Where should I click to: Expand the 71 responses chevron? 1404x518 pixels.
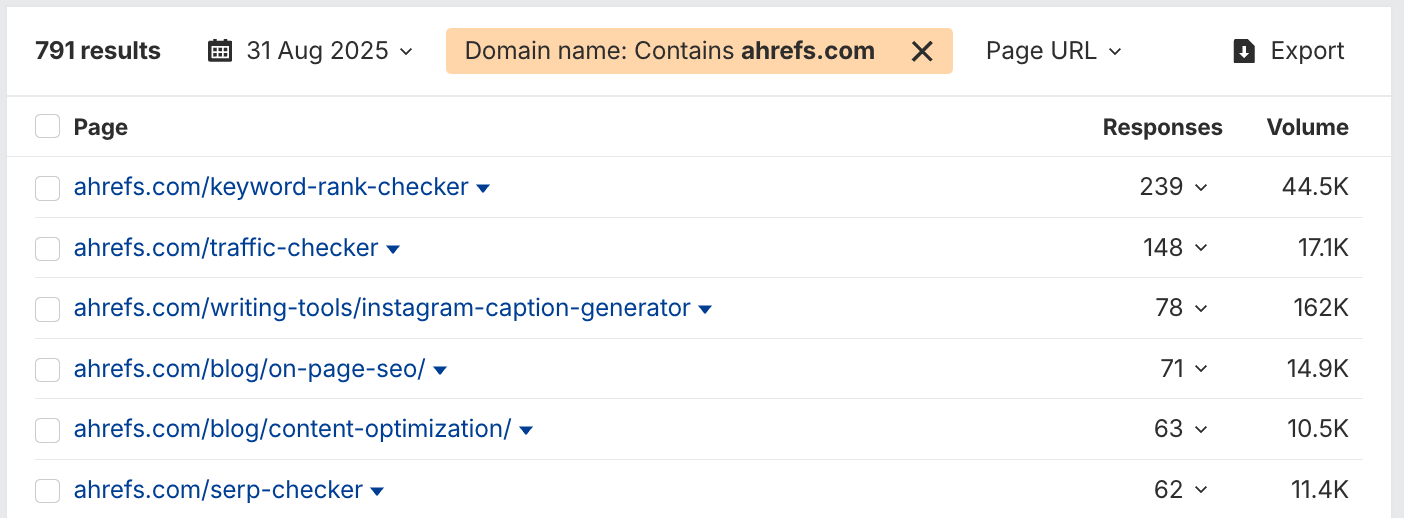pos(1201,370)
